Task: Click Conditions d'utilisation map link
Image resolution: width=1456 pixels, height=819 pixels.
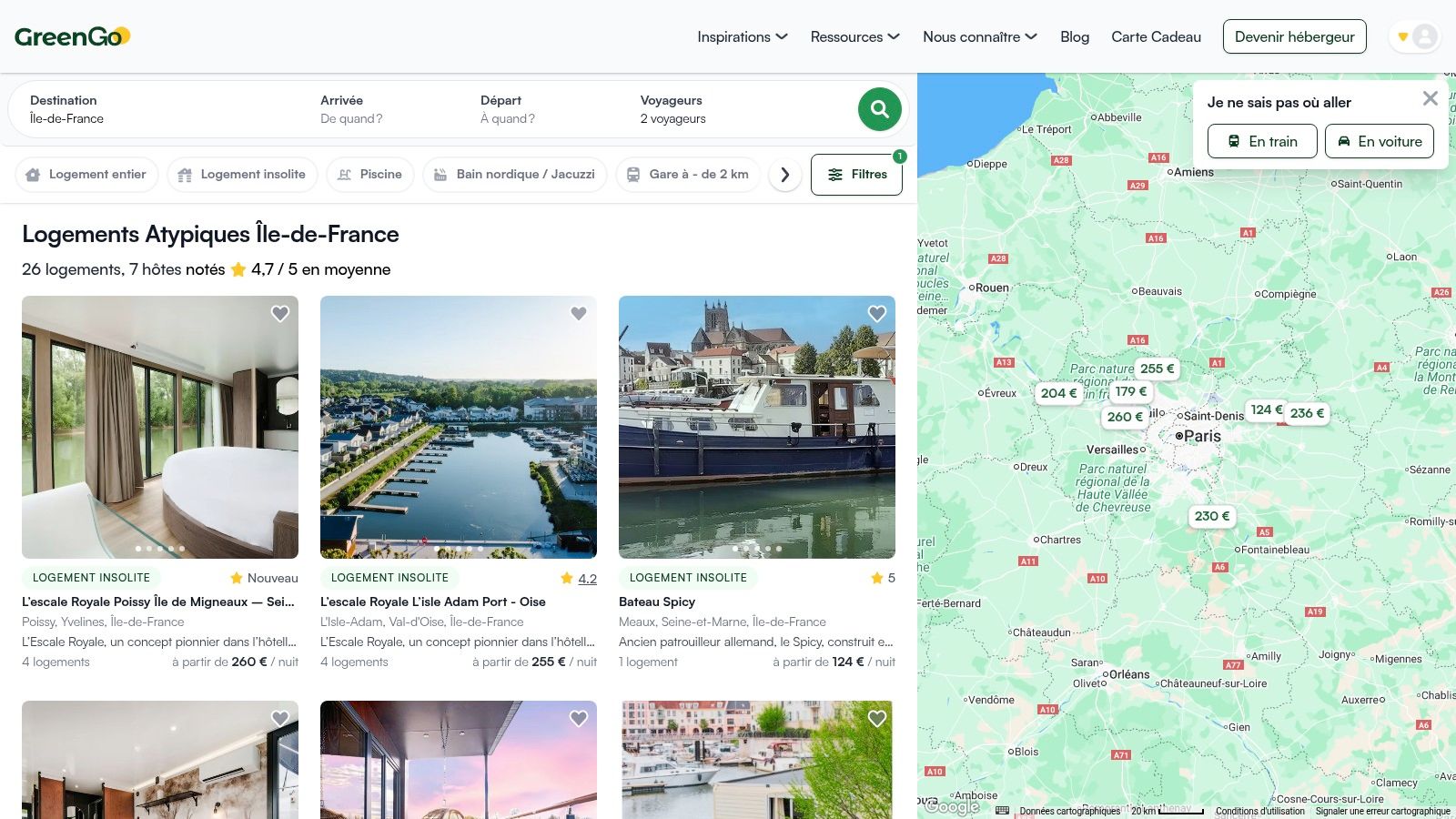Action: (1260, 811)
